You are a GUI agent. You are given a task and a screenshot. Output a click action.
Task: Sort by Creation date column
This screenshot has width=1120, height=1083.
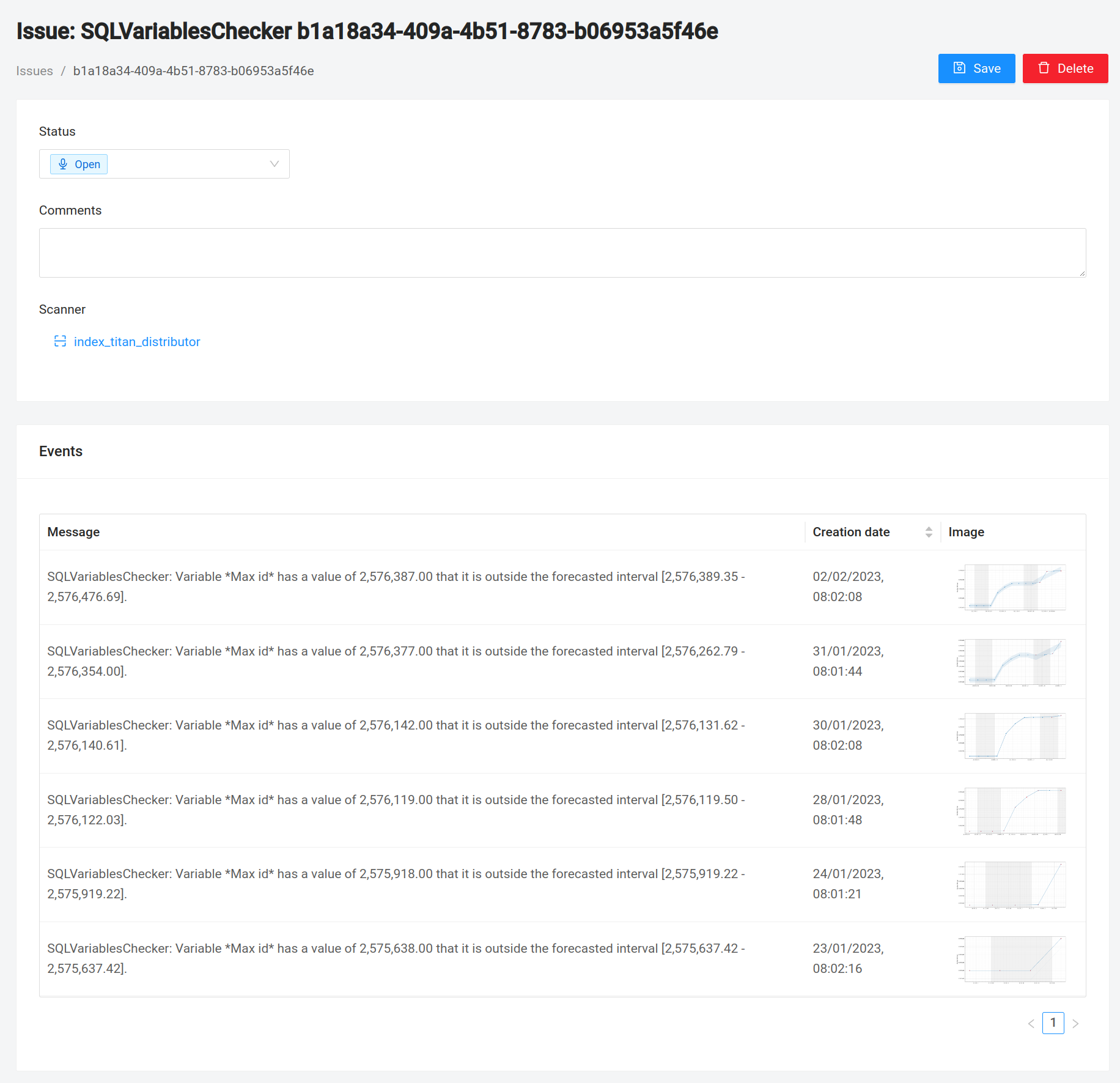pos(872,532)
